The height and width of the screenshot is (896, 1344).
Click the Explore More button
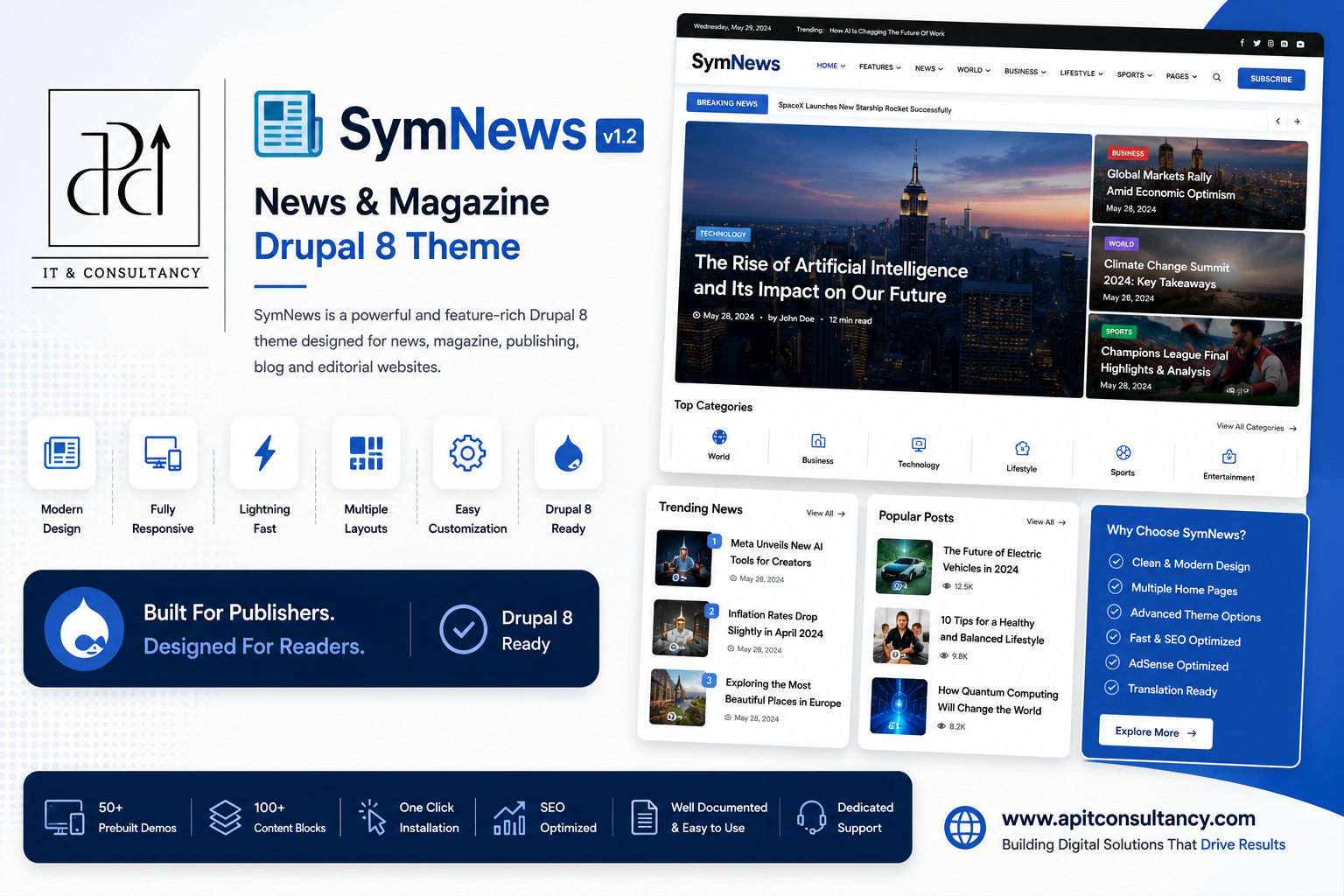point(1156,732)
